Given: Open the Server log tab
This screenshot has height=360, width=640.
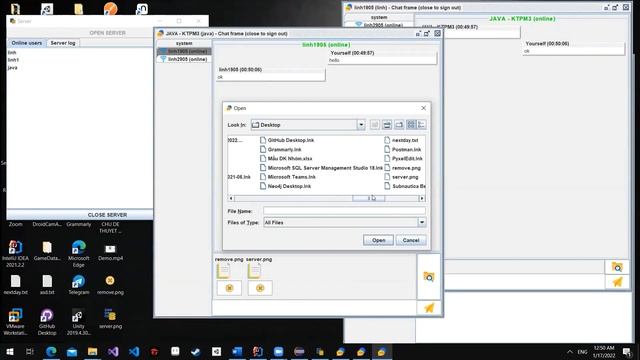Looking at the screenshot, I should [63, 43].
